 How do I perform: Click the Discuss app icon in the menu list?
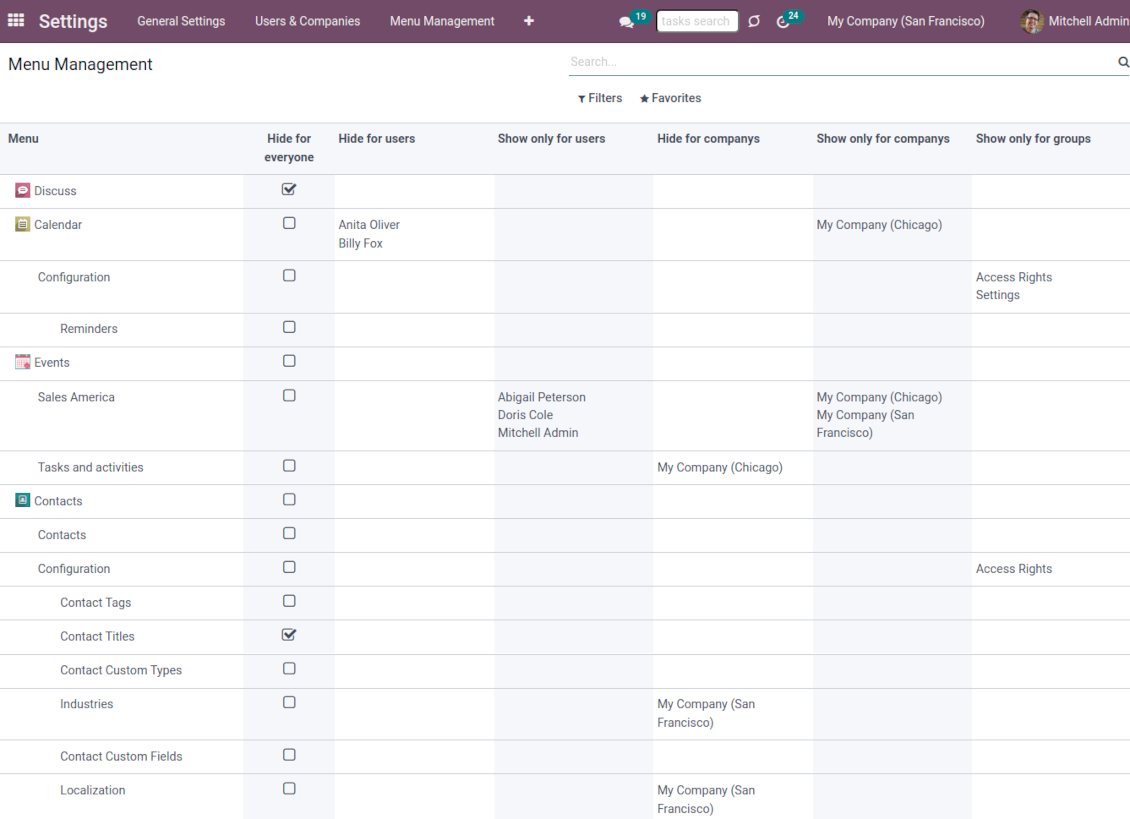tap(22, 190)
